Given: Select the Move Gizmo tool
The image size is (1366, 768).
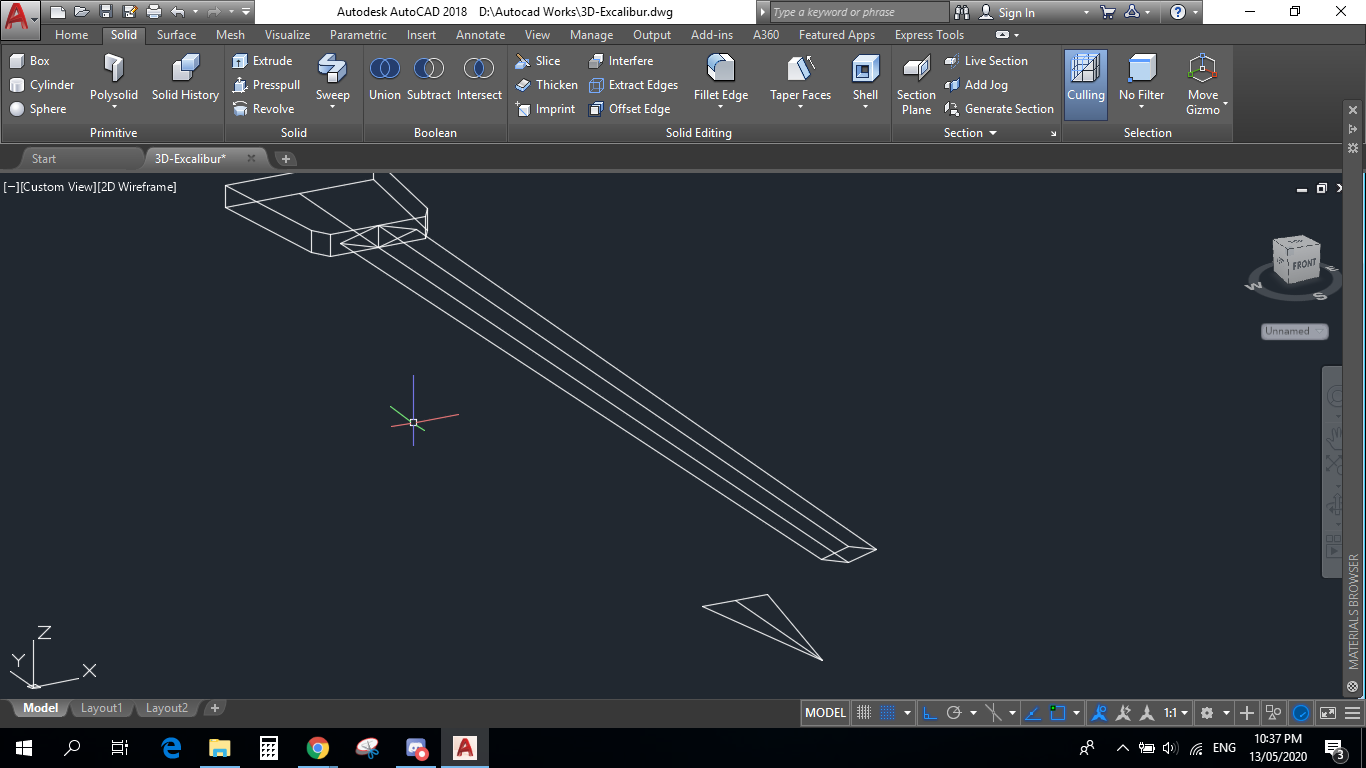Looking at the screenshot, I should (x=1203, y=84).
